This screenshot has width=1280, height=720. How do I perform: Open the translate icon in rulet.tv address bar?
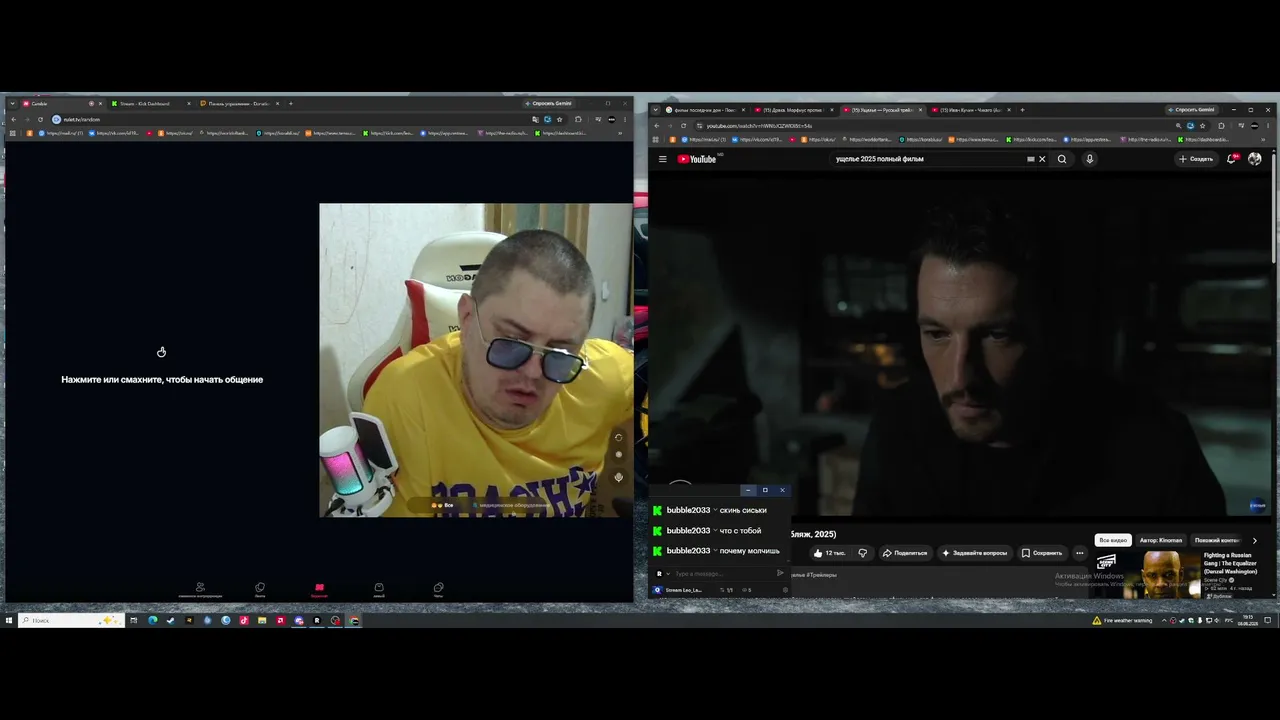[536, 119]
